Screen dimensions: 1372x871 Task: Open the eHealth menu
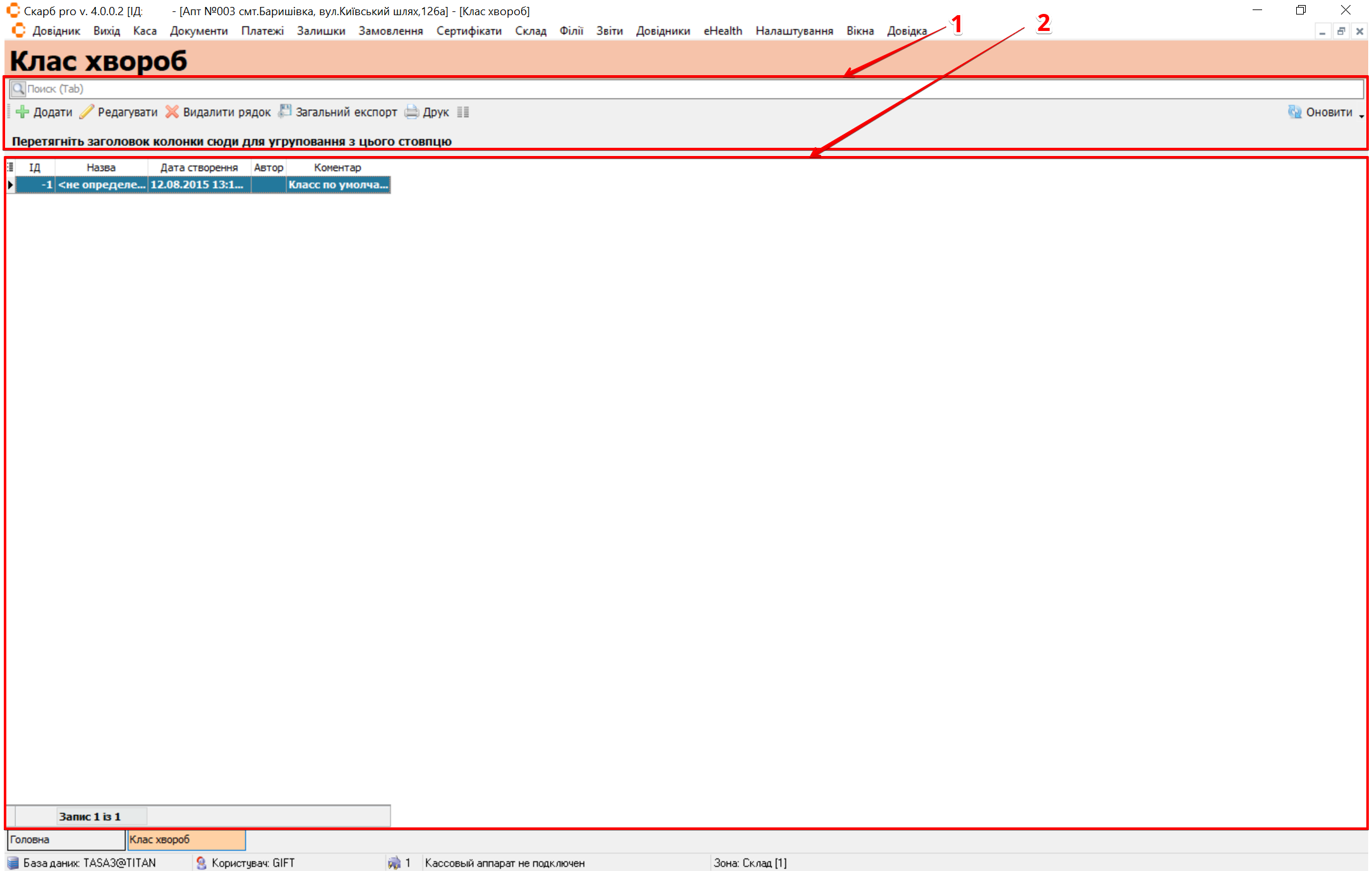[x=723, y=31]
